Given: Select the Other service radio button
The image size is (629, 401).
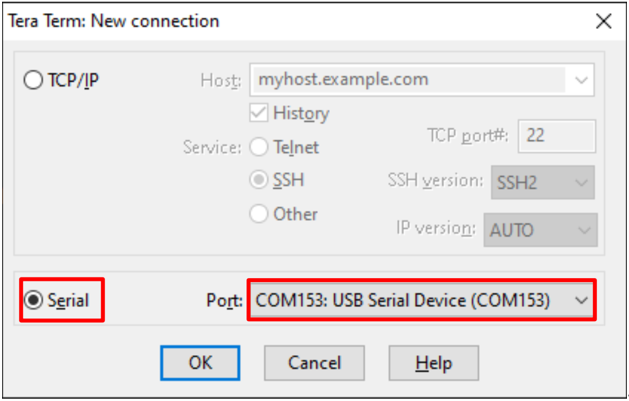Looking at the screenshot, I should [259, 214].
